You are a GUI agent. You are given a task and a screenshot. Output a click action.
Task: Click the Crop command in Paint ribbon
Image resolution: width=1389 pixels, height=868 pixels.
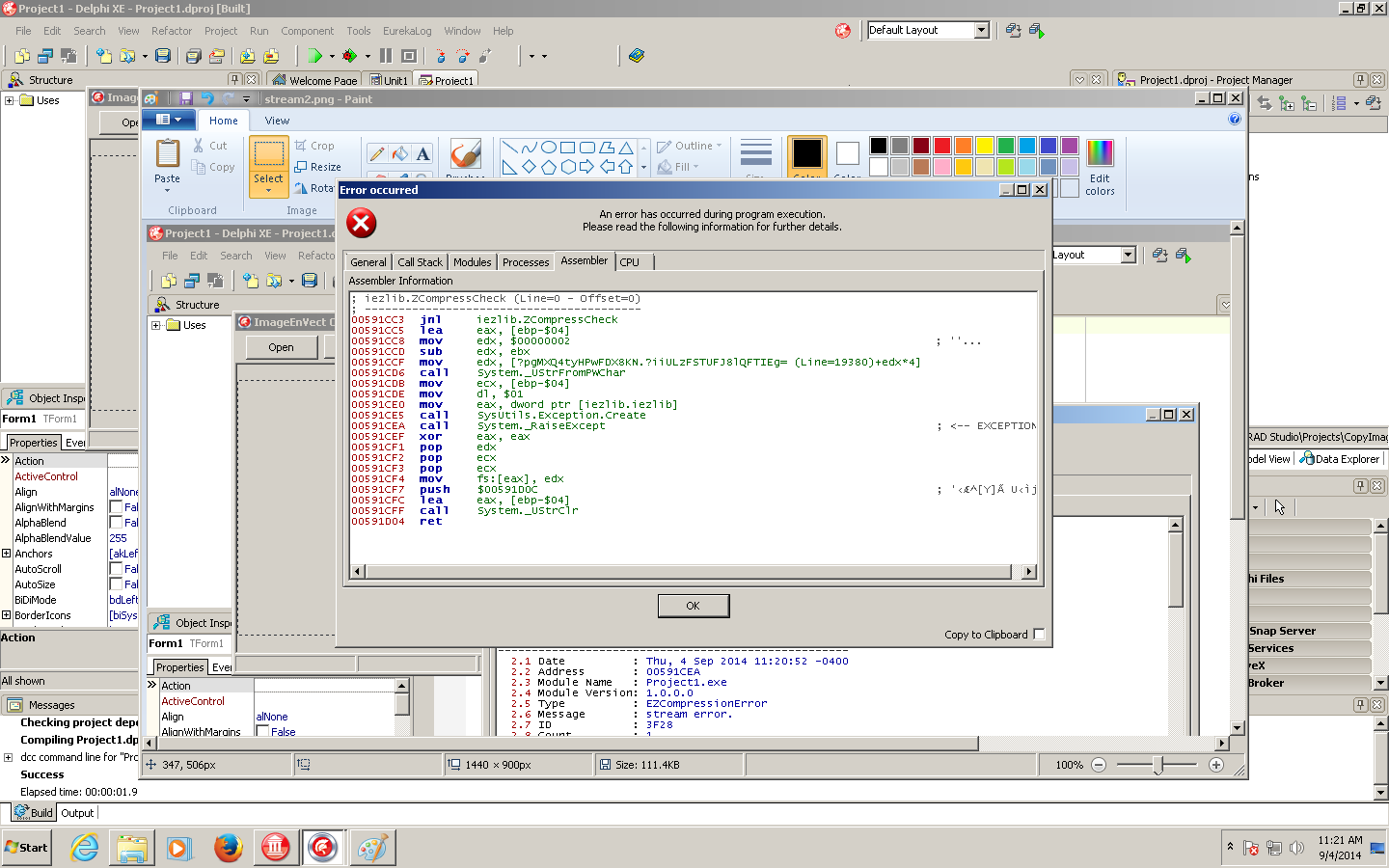point(315,146)
